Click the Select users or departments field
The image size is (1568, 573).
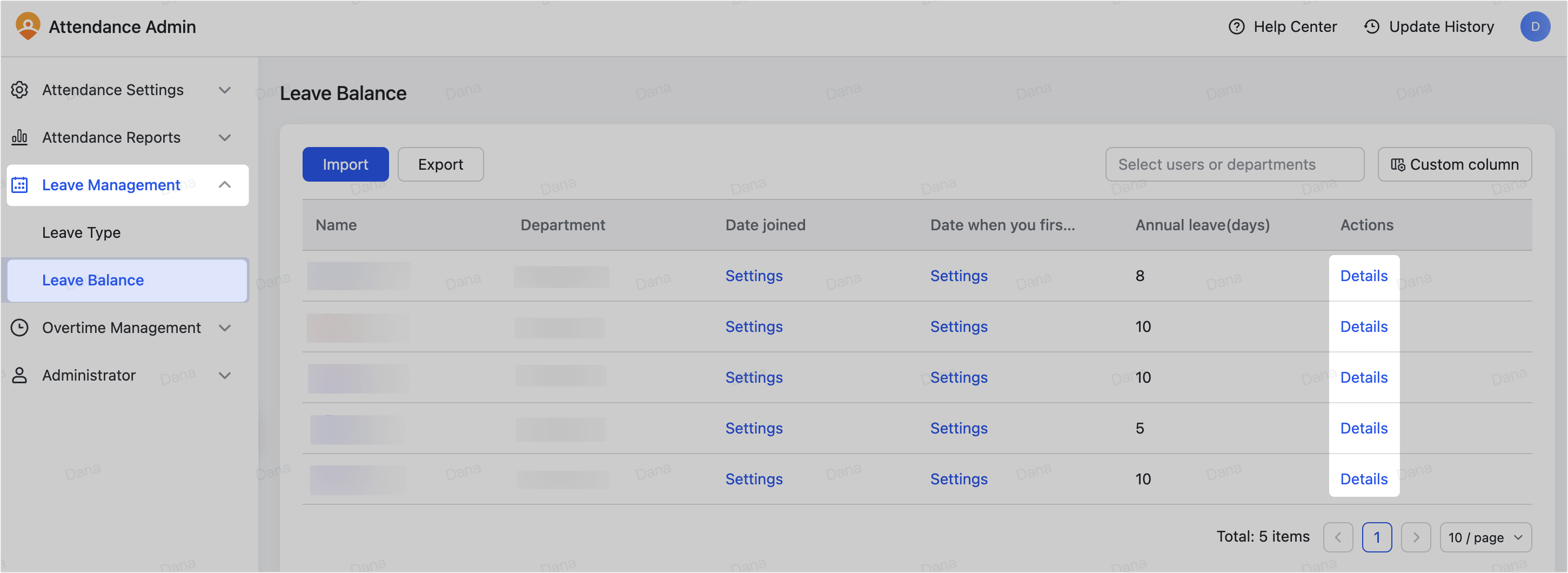tap(1234, 164)
